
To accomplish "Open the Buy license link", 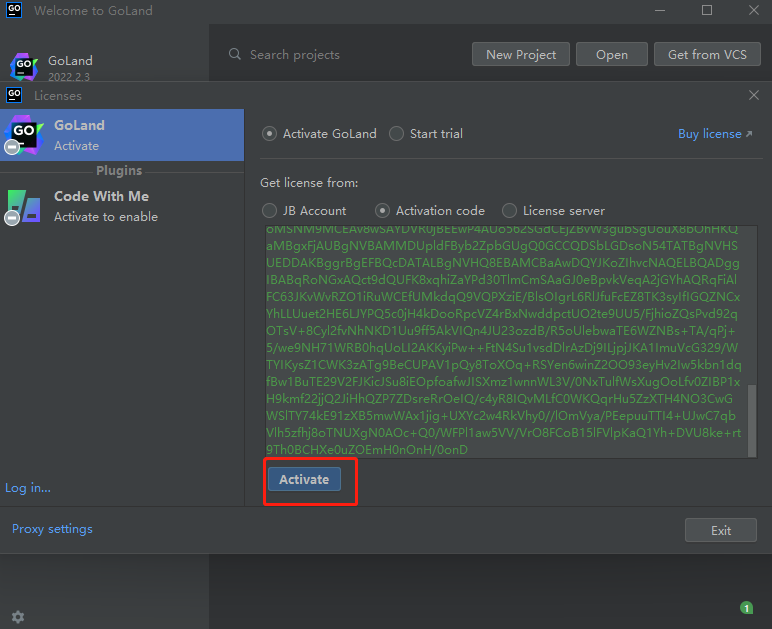I will coord(715,134).
